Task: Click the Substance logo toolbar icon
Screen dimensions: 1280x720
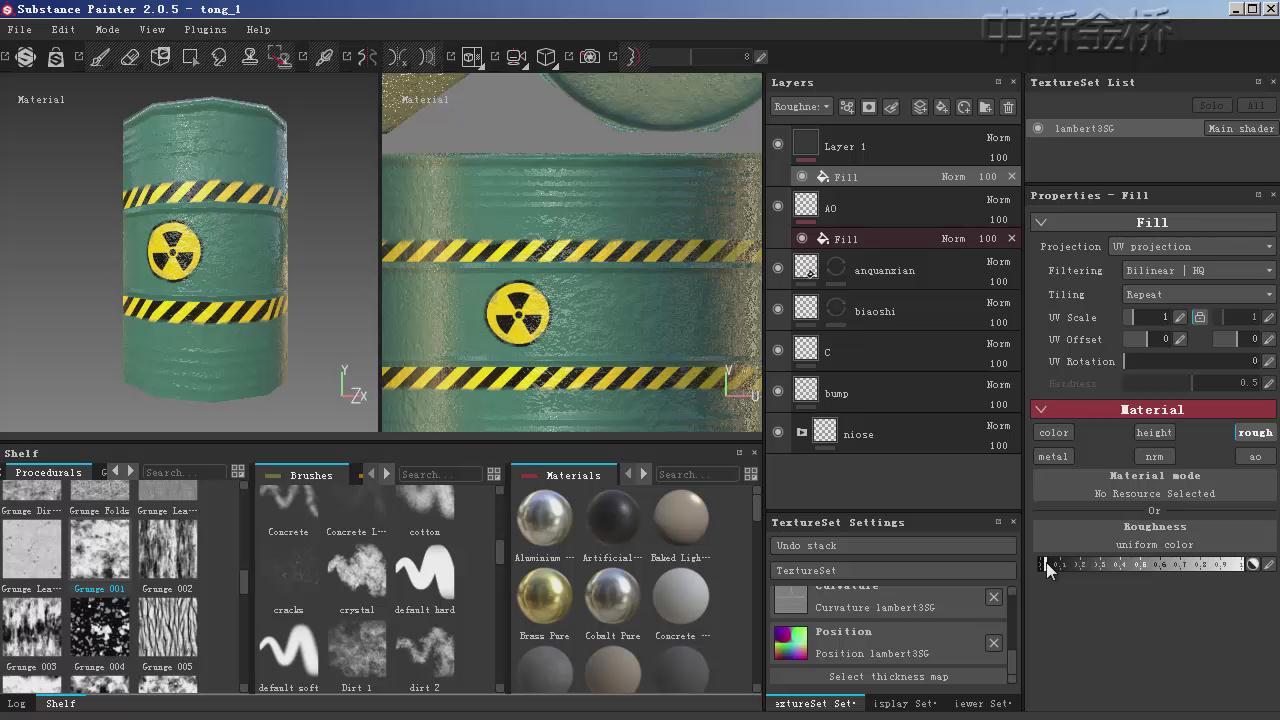Action: tap(26, 57)
